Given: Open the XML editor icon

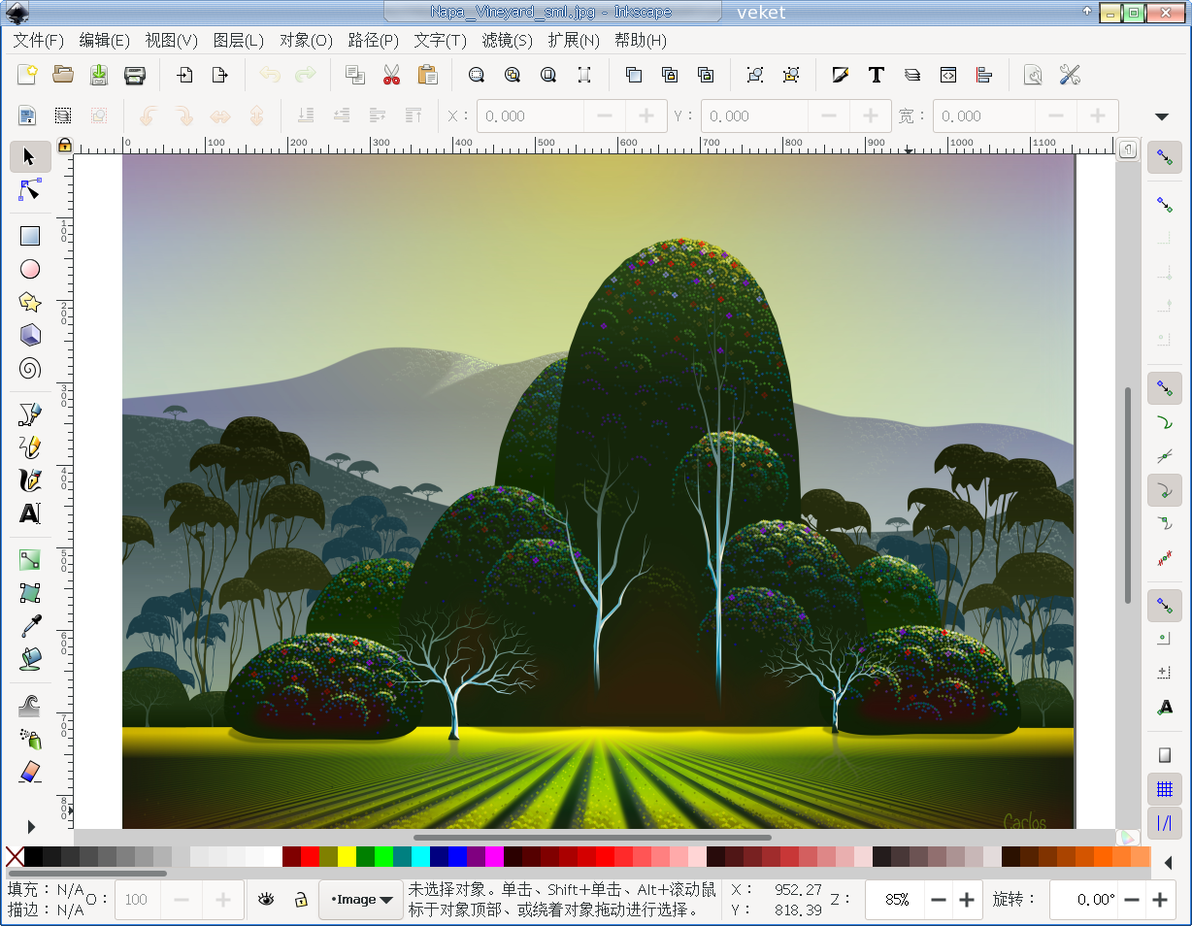Looking at the screenshot, I should click(x=948, y=75).
